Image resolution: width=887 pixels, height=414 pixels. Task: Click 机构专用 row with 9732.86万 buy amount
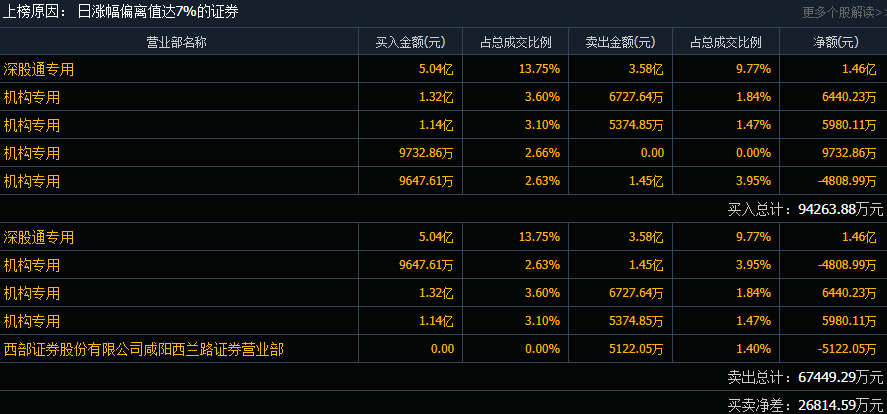click(444, 153)
